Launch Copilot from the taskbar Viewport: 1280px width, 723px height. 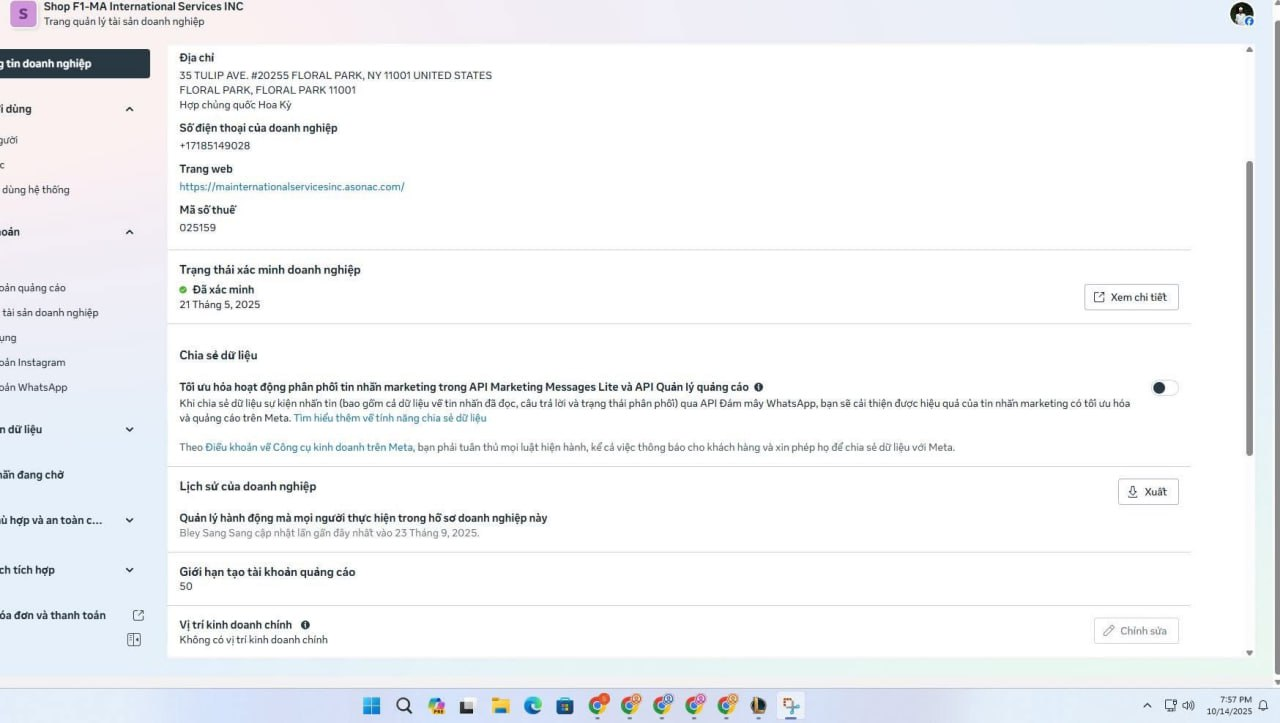[x=436, y=706]
